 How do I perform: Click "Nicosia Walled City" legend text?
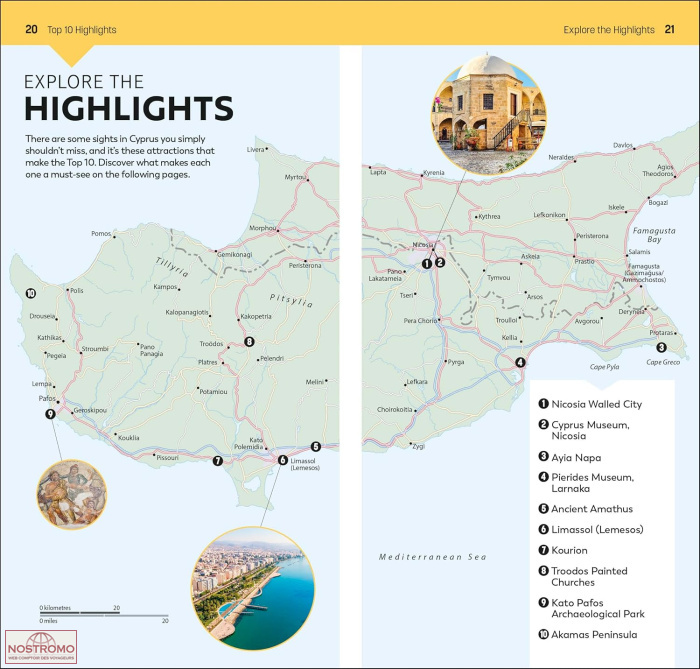tap(596, 405)
